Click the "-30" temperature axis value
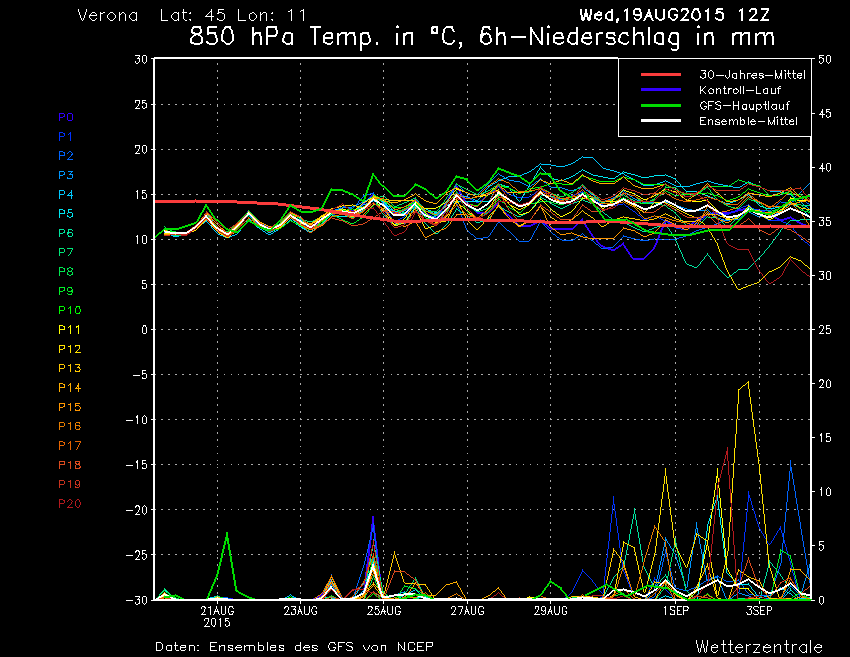The height and width of the screenshot is (657, 850). (137, 600)
